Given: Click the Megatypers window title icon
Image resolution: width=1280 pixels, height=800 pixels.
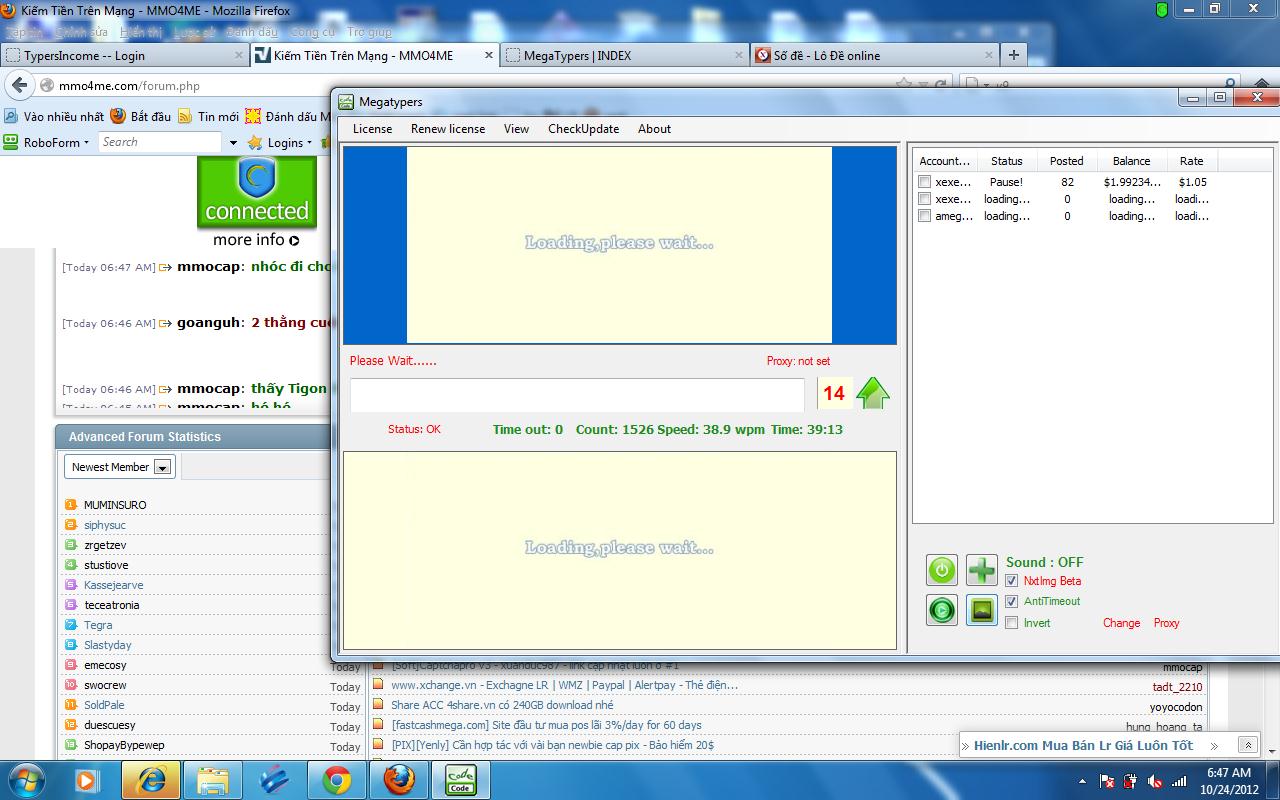Looking at the screenshot, I should (346, 102).
